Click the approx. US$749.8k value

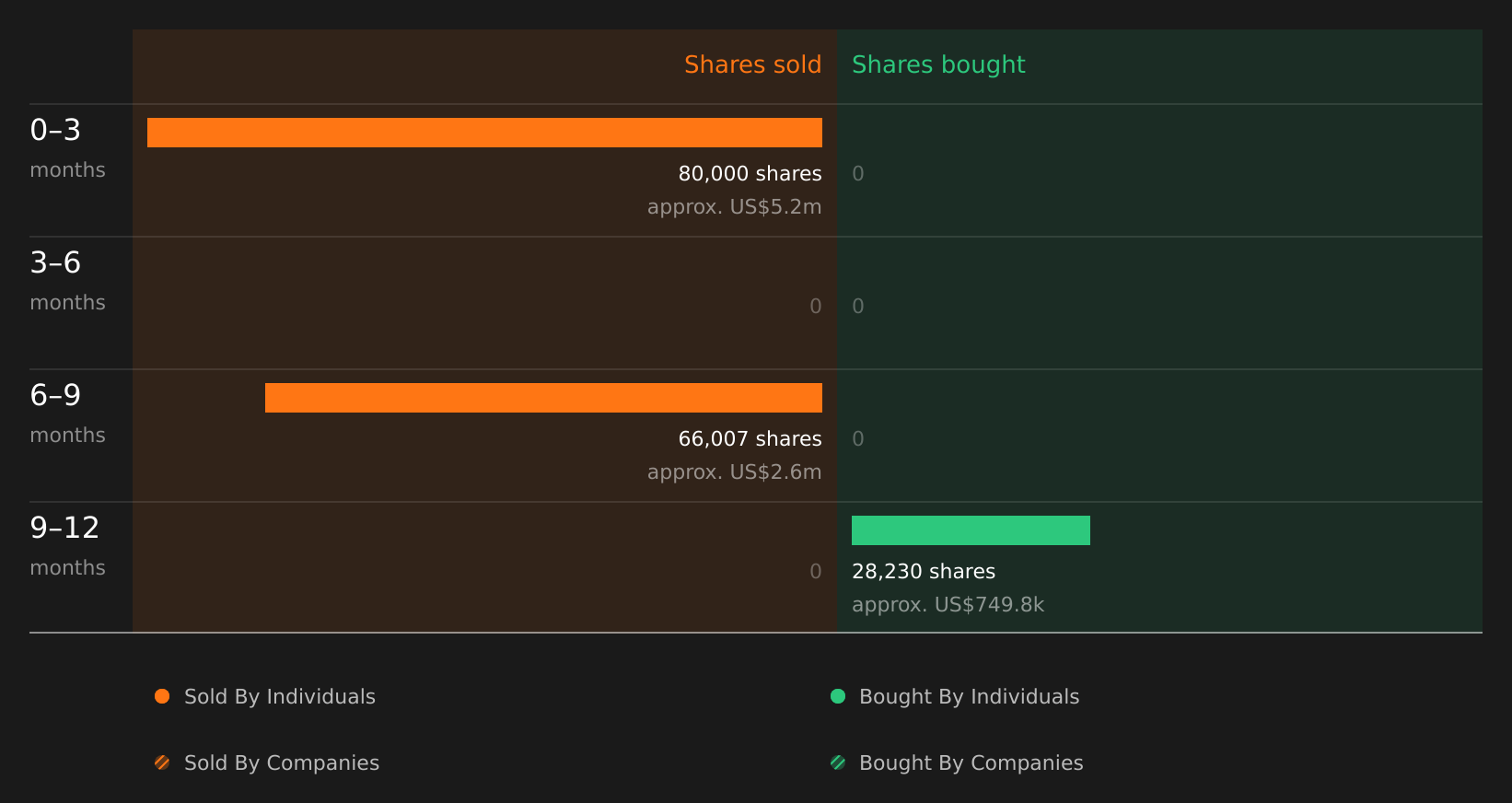(x=948, y=605)
